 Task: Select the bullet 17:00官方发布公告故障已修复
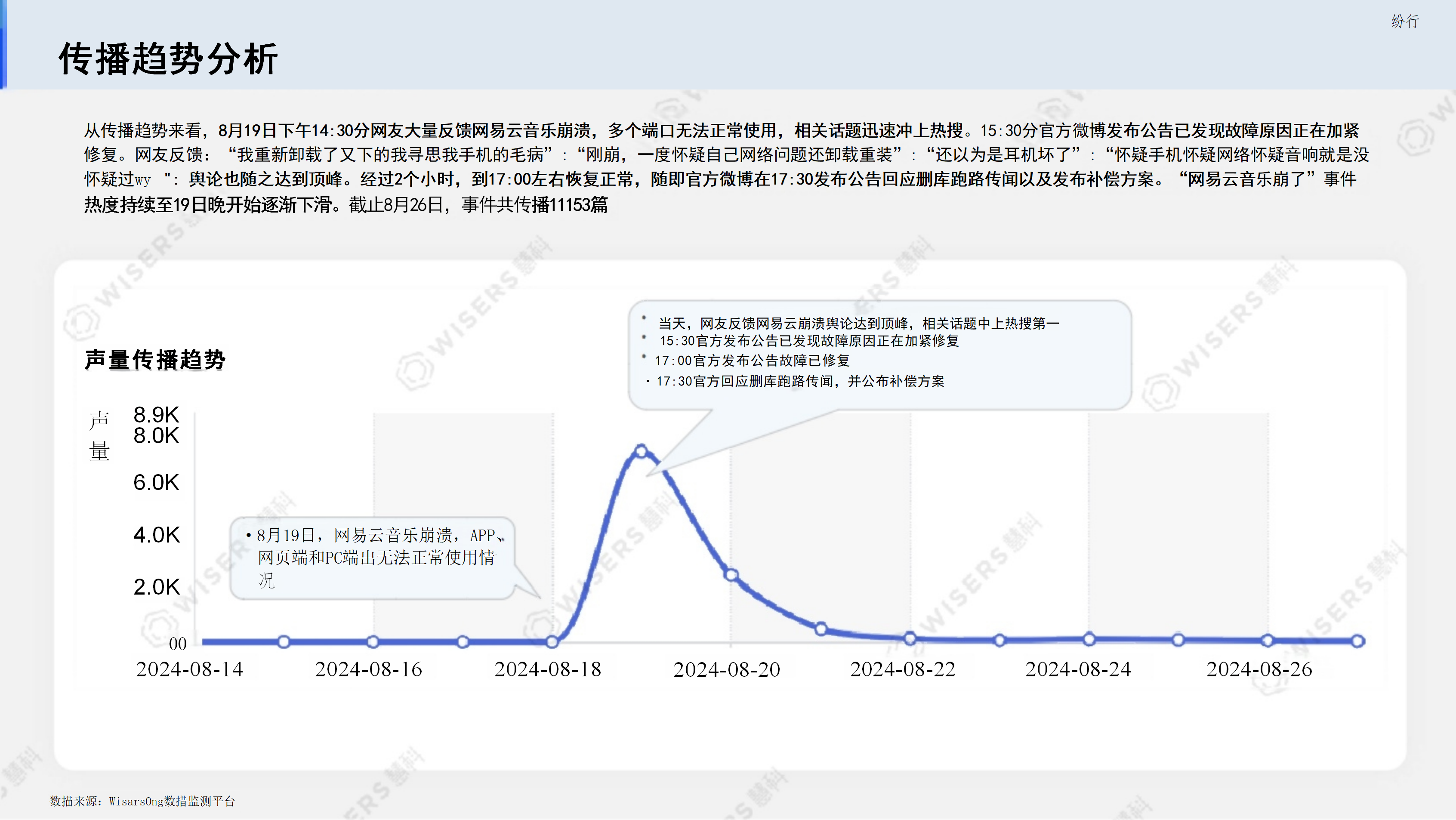point(752,361)
